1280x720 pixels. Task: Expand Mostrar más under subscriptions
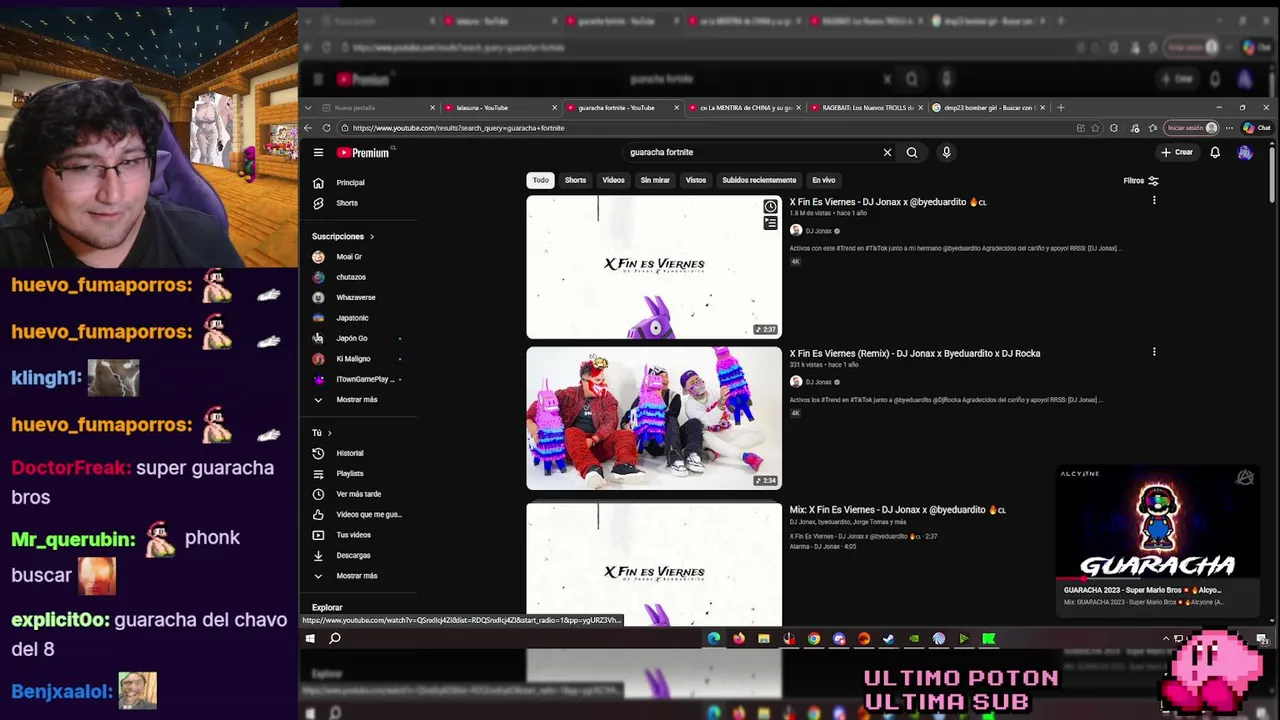(x=358, y=400)
